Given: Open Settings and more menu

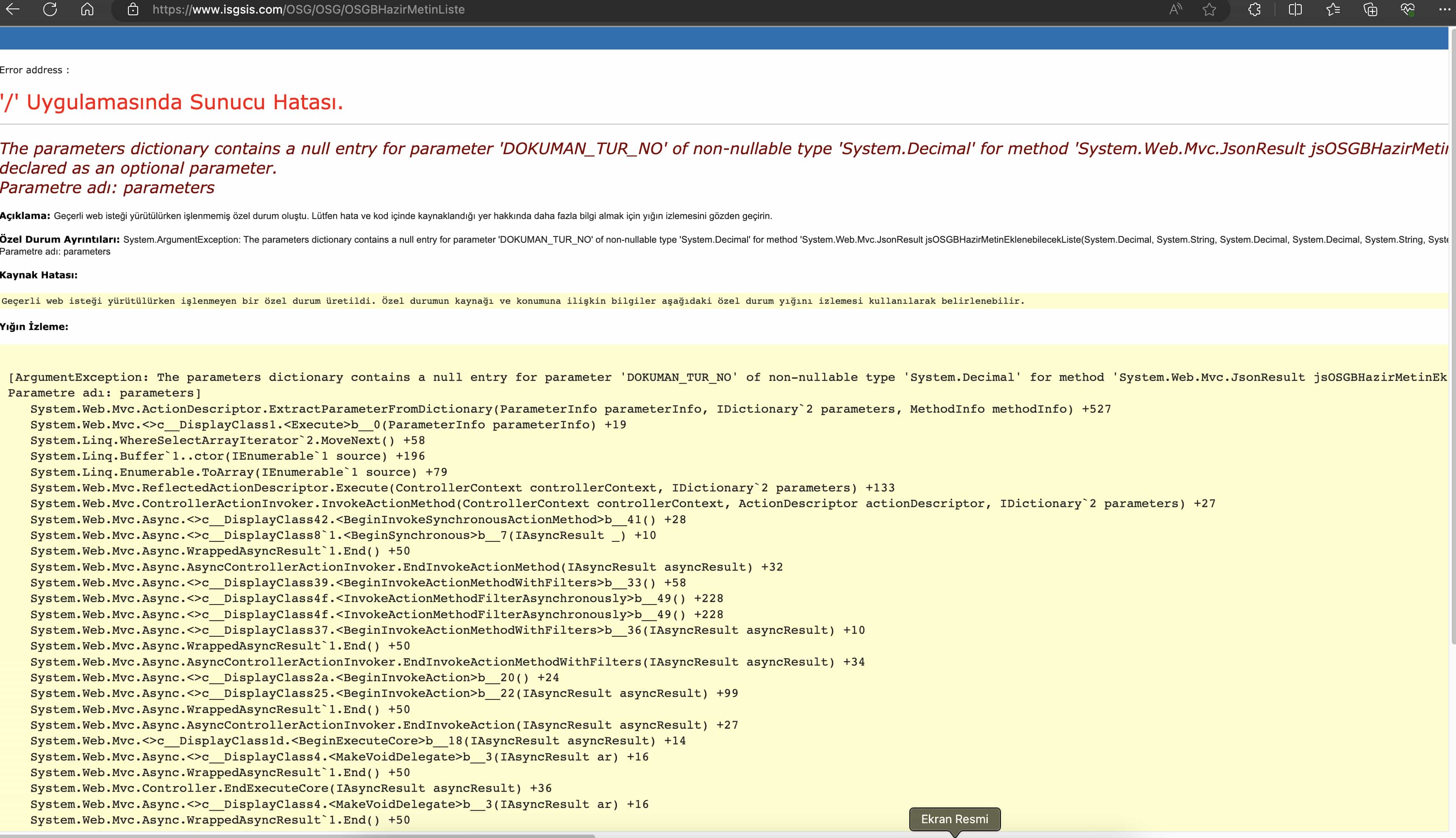Looking at the screenshot, I should [x=1444, y=9].
